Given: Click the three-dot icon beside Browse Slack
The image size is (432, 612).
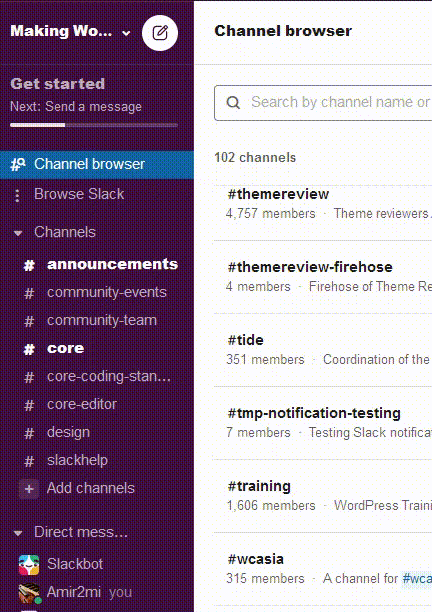Looking at the screenshot, I should click(17, 195).
